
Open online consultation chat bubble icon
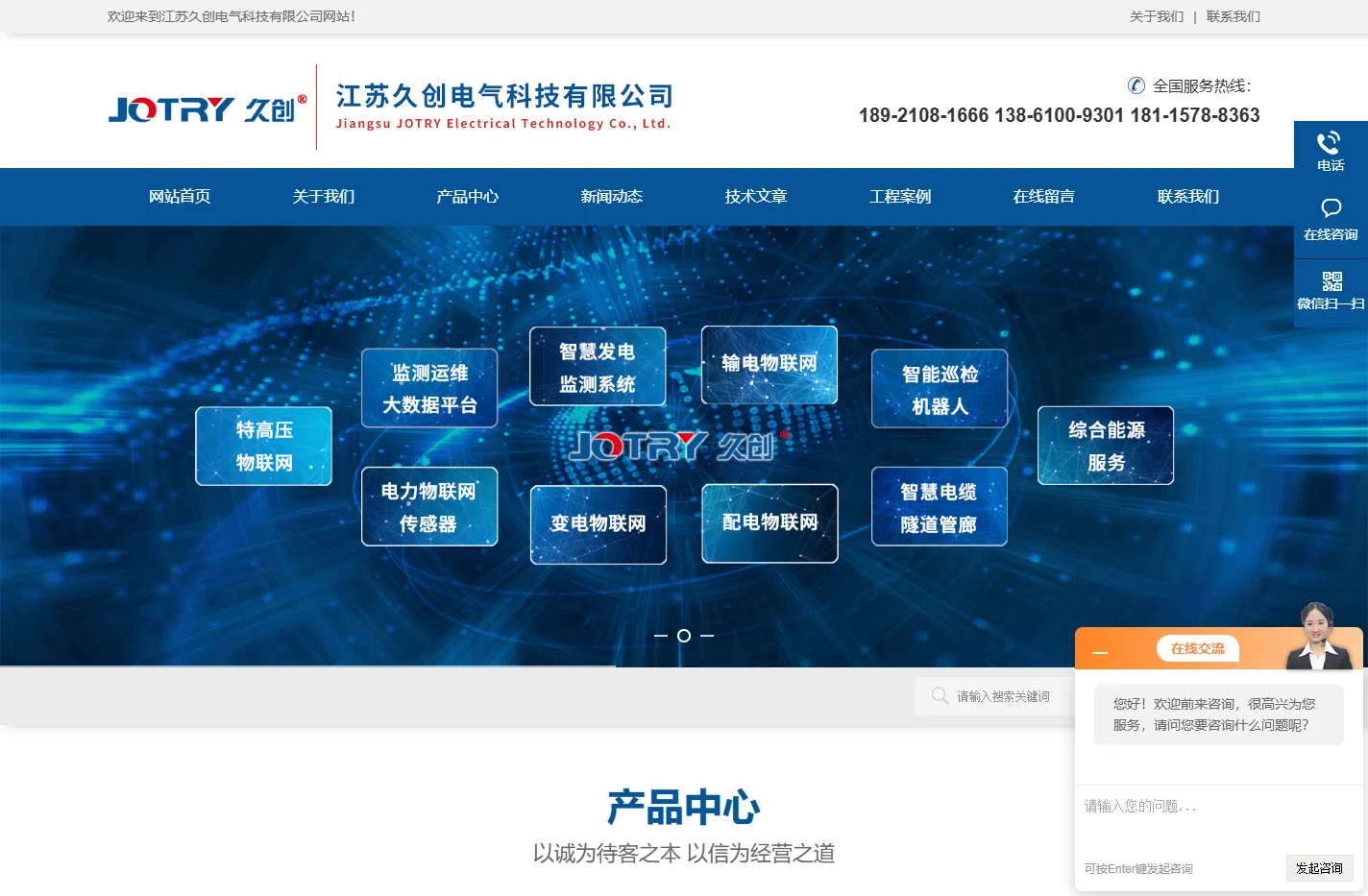(x=1331, y=208)
